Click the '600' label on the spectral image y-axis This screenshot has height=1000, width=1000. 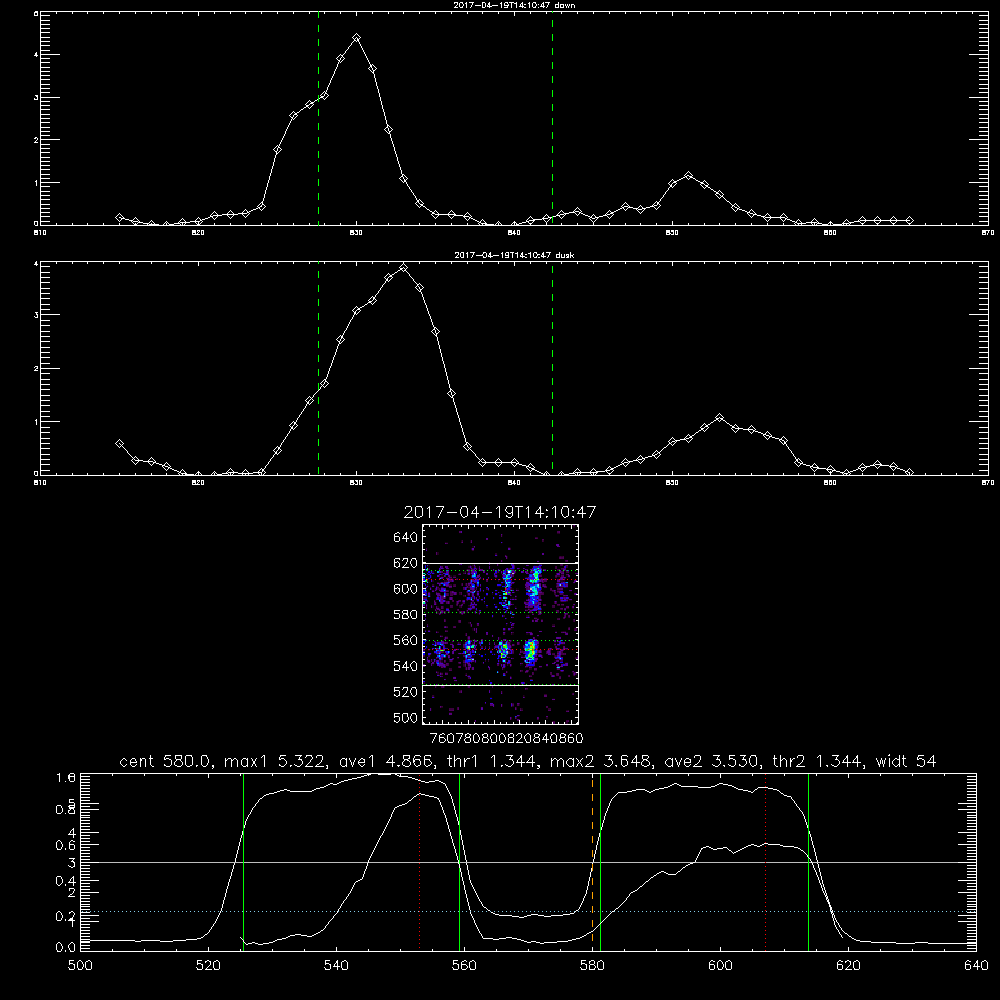(x=406, y=589)
